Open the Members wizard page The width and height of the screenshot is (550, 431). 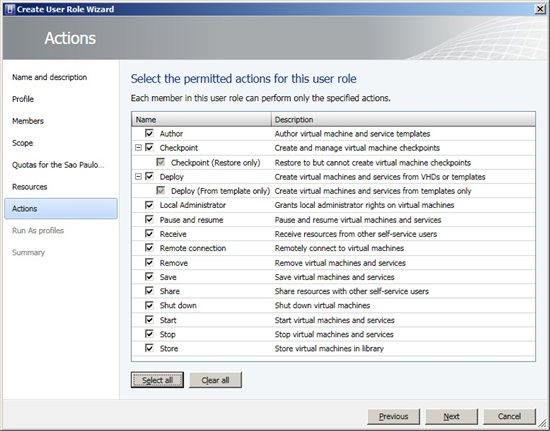(x=28, y=121)
